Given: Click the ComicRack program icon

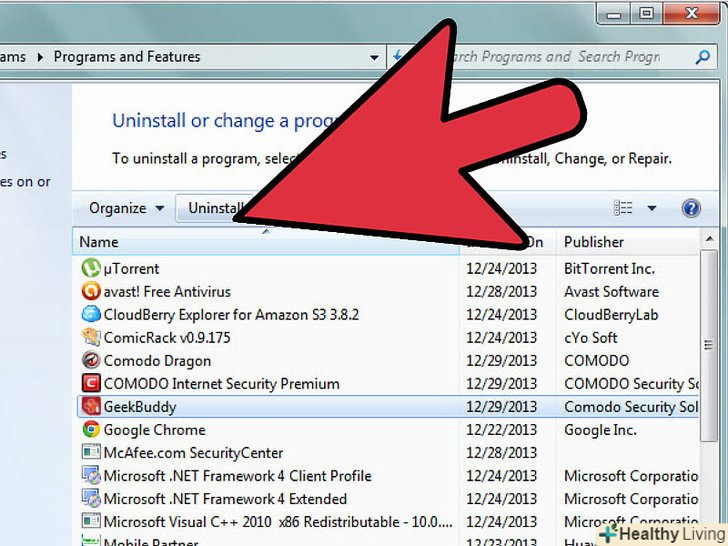Looking at the screenshot, I should tap(91, 337).
